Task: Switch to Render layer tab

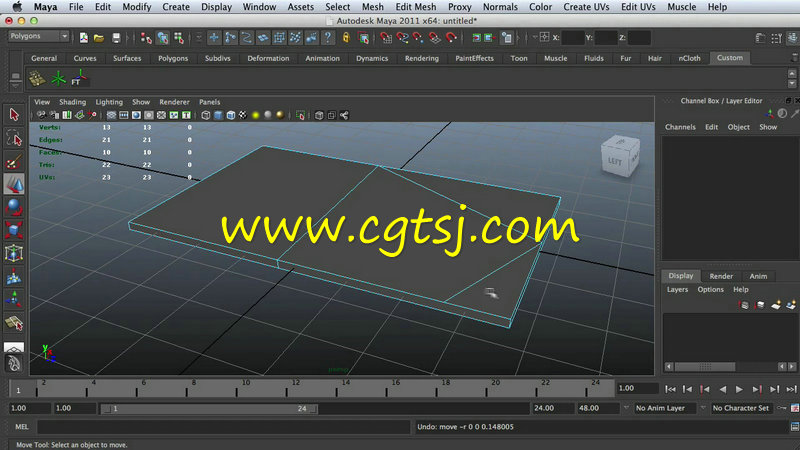Action: (721, 276)
